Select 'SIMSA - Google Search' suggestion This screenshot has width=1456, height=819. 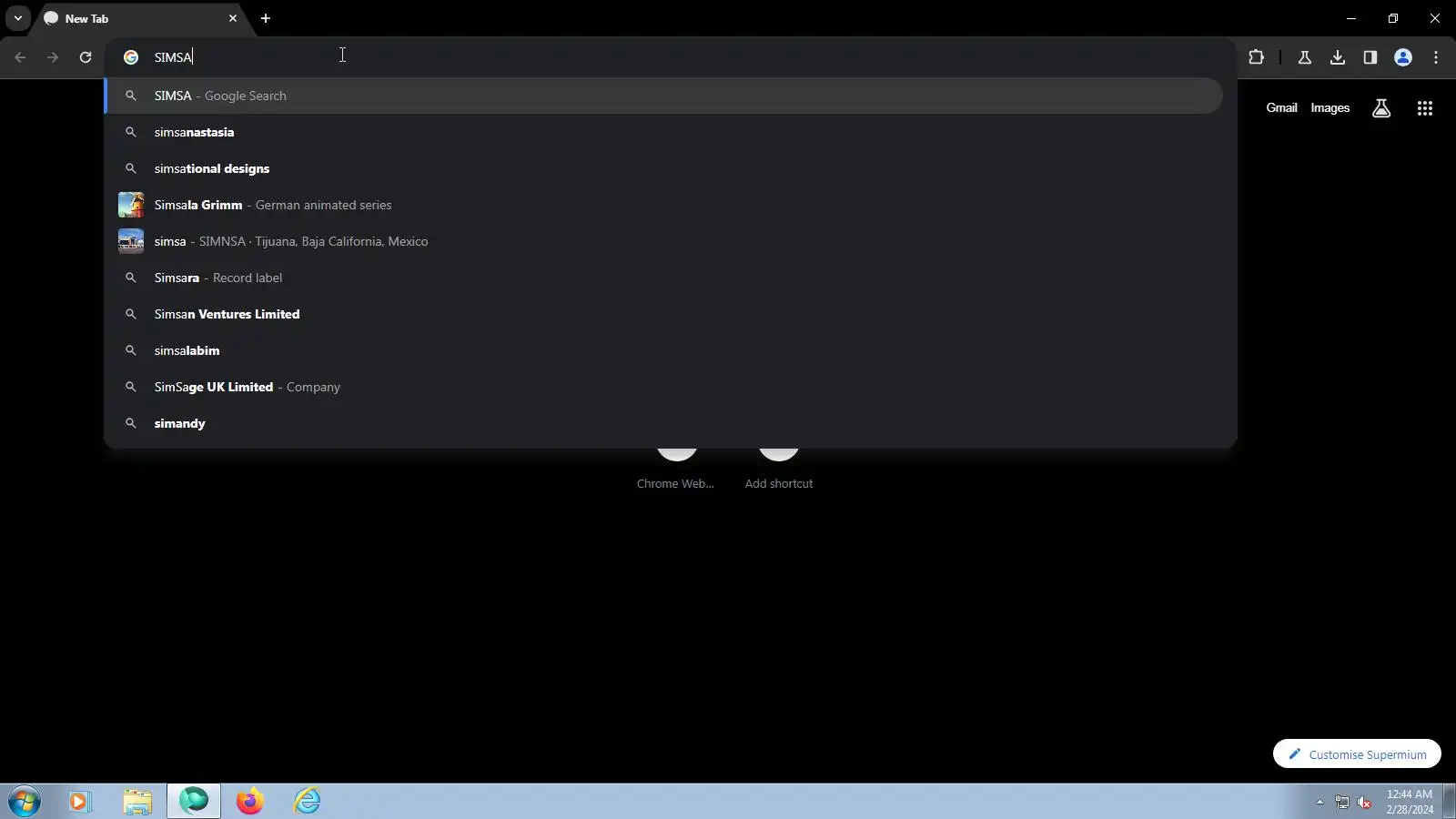[x=664, y=96]
